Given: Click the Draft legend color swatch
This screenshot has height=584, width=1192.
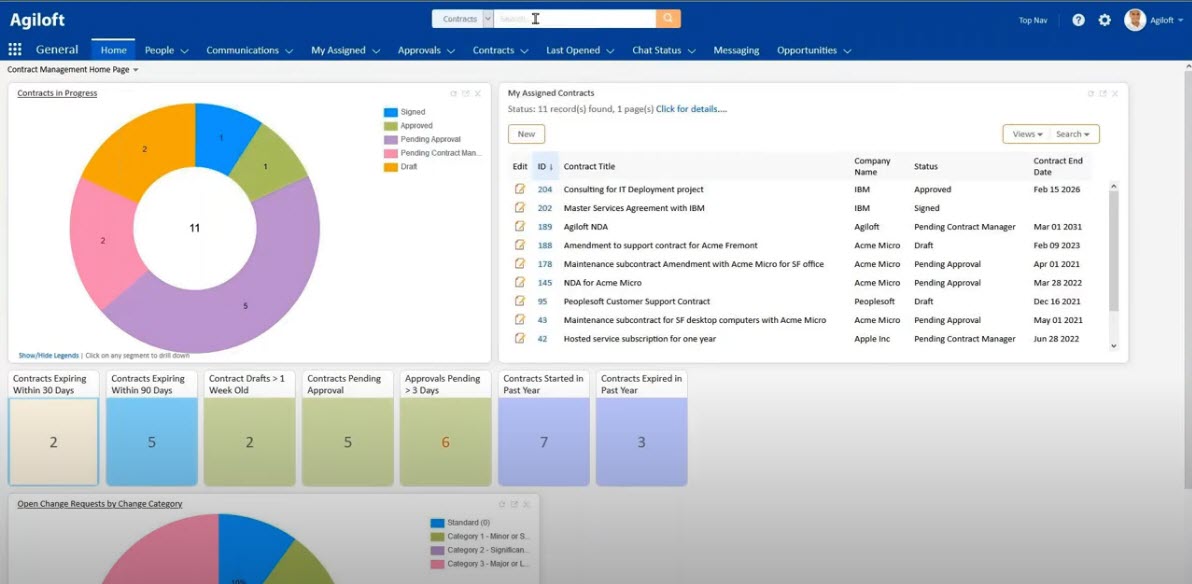Looking at the screenshot, I should 391,167.
